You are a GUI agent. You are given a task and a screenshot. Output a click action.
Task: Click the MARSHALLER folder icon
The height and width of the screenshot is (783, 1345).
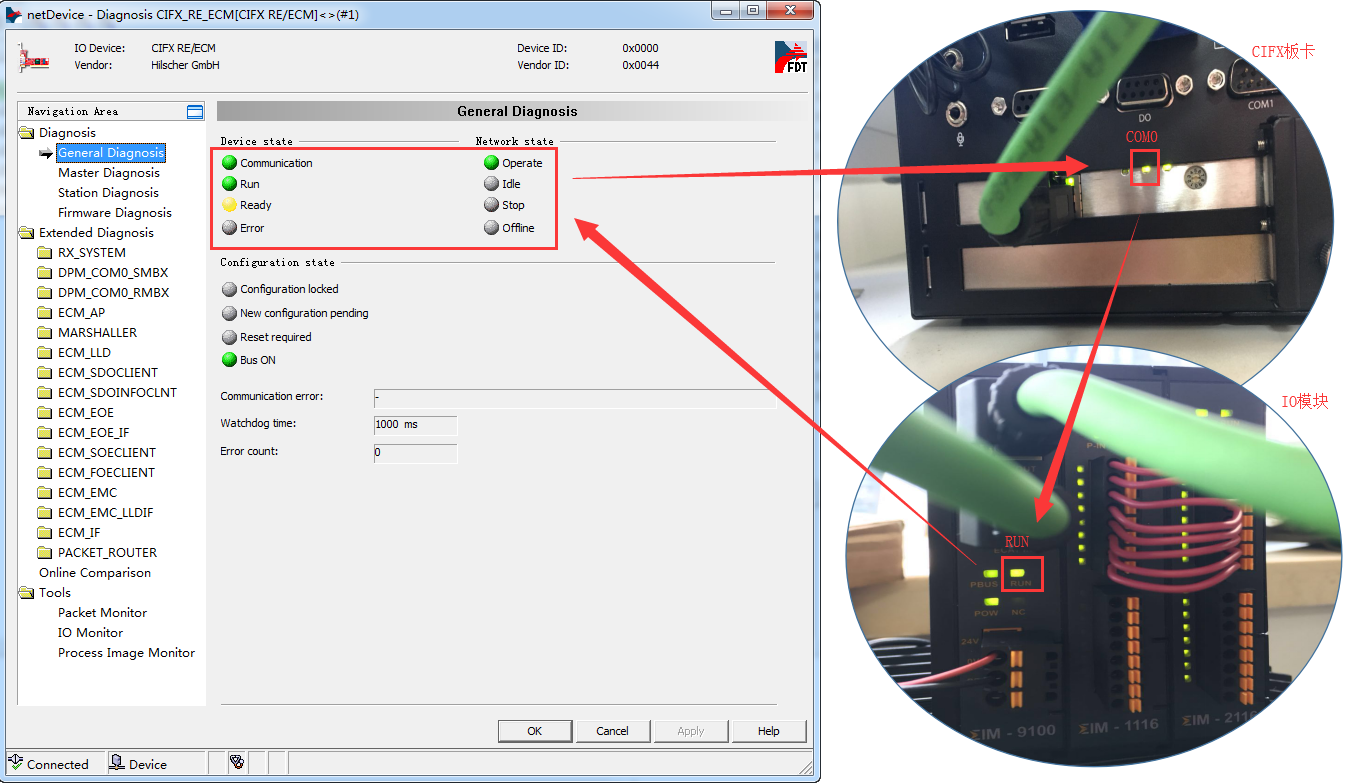point(44,333)
